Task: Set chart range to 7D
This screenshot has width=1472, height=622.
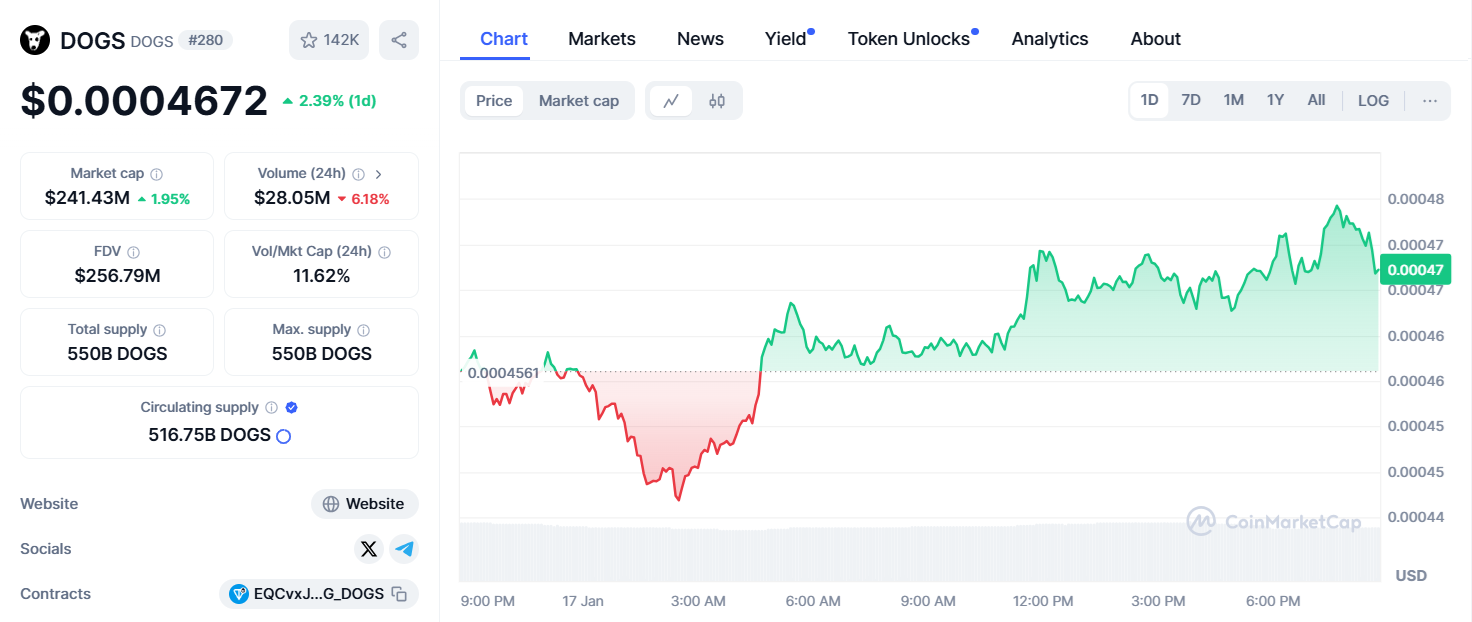Action: pyautogui.click(x=1191, y=100)
